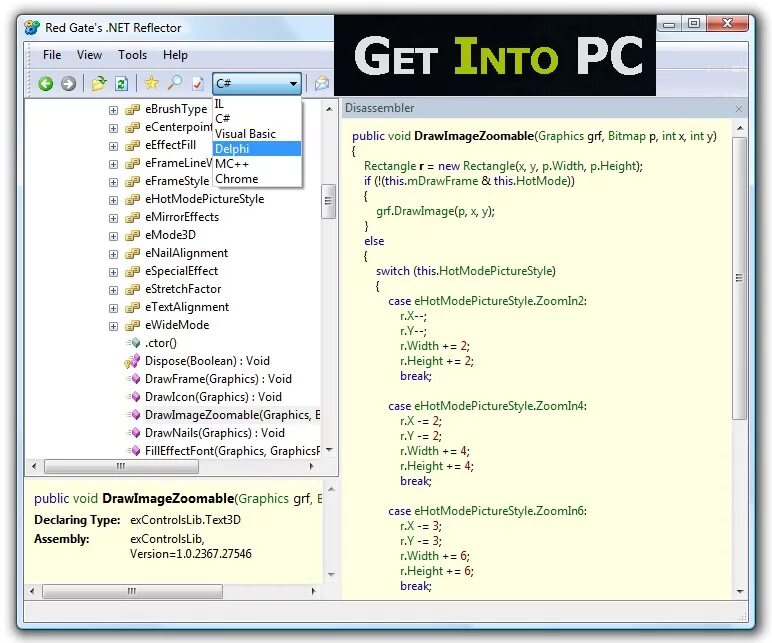Open assembly via folder toolbar icon

click(x=98, y=83)
